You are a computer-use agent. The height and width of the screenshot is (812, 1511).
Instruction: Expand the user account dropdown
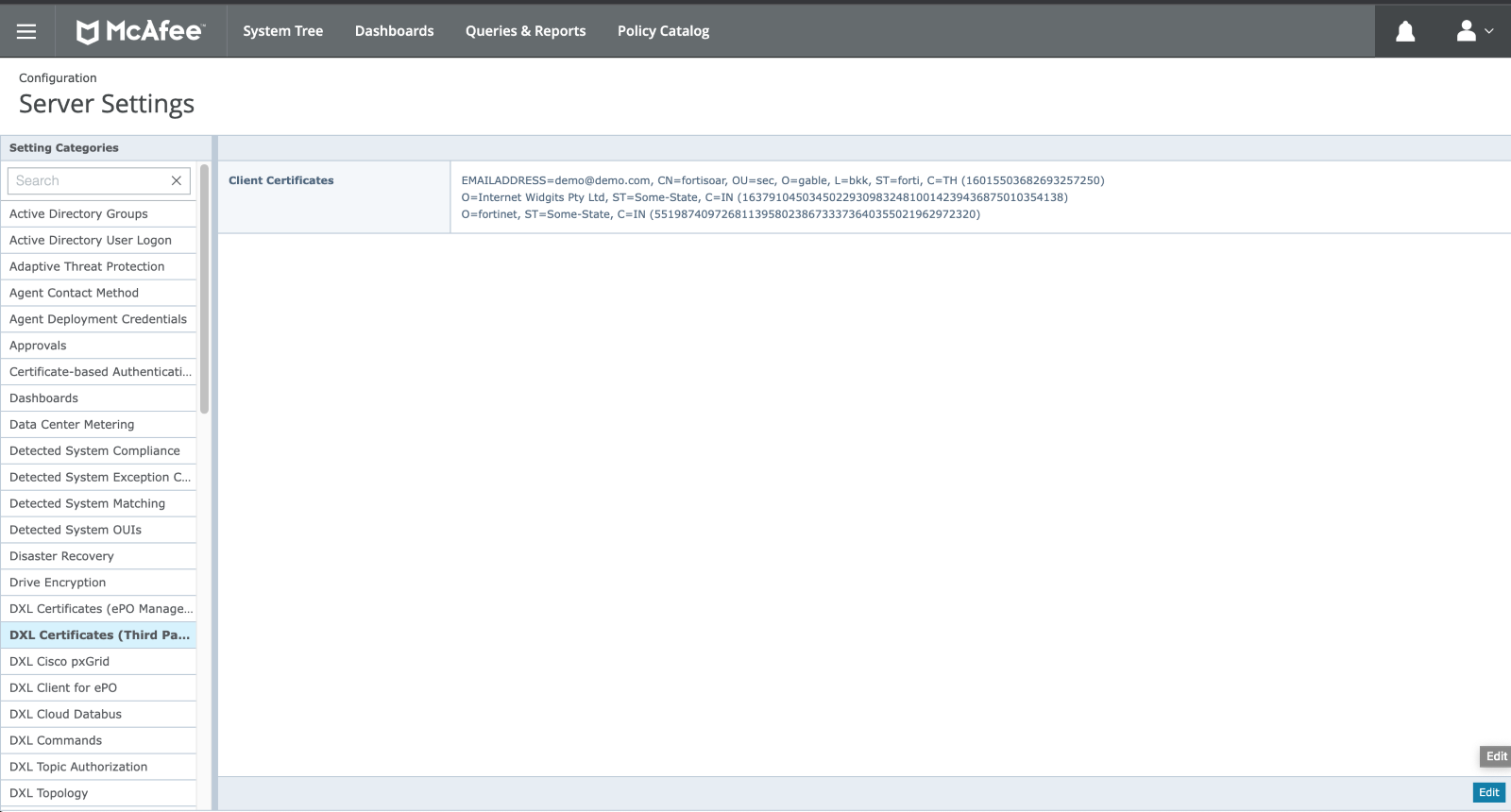1474,31
